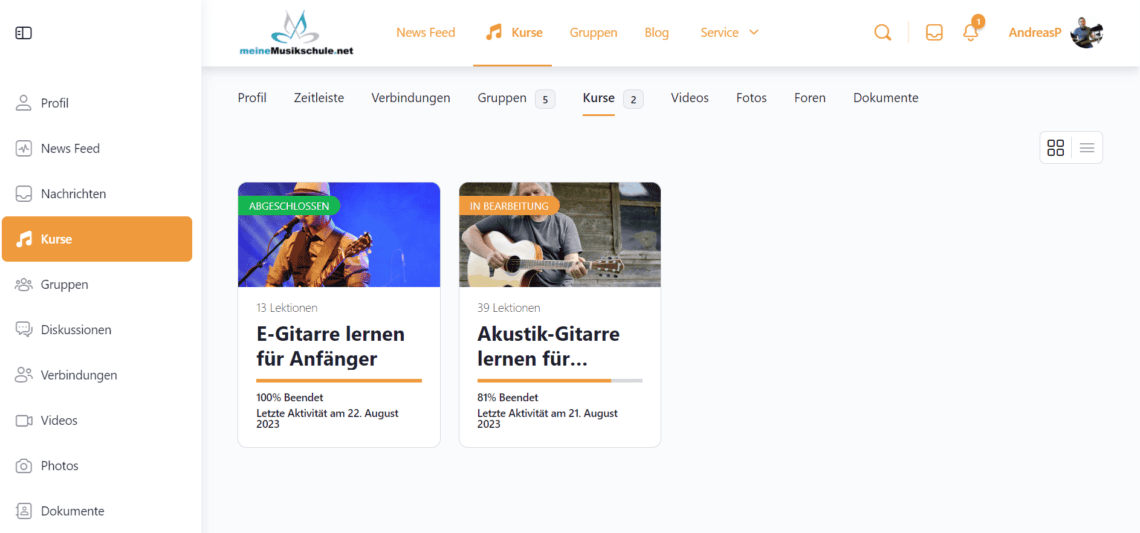Switch to the Verbindungen tab
Screen dimensions: 1140x533
411,97
